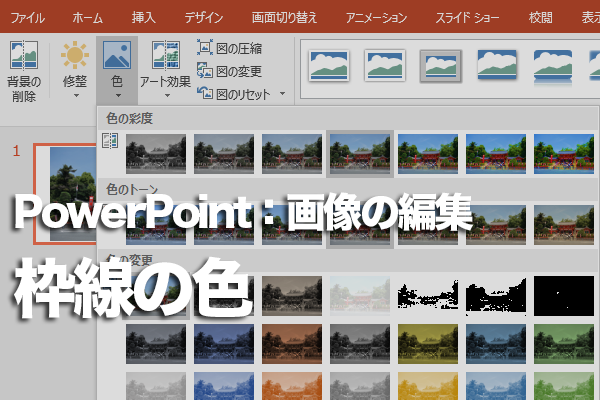
Task: Select the dark green recolor thumbnail
Action: [564, 344]
